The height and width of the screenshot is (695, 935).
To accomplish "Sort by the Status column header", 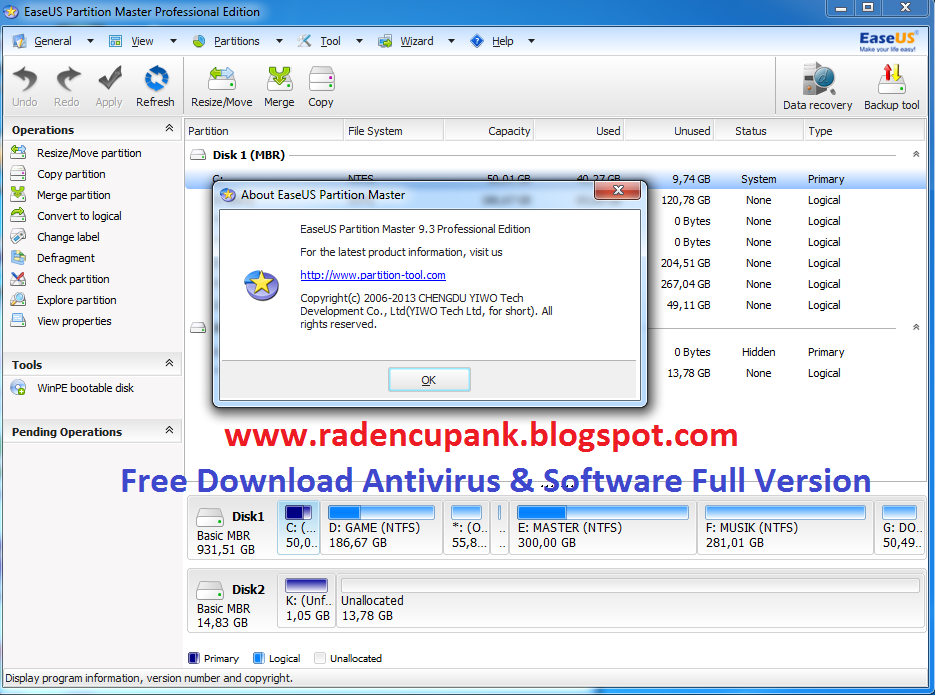I will pyautogui.click(x=759, y=131).
